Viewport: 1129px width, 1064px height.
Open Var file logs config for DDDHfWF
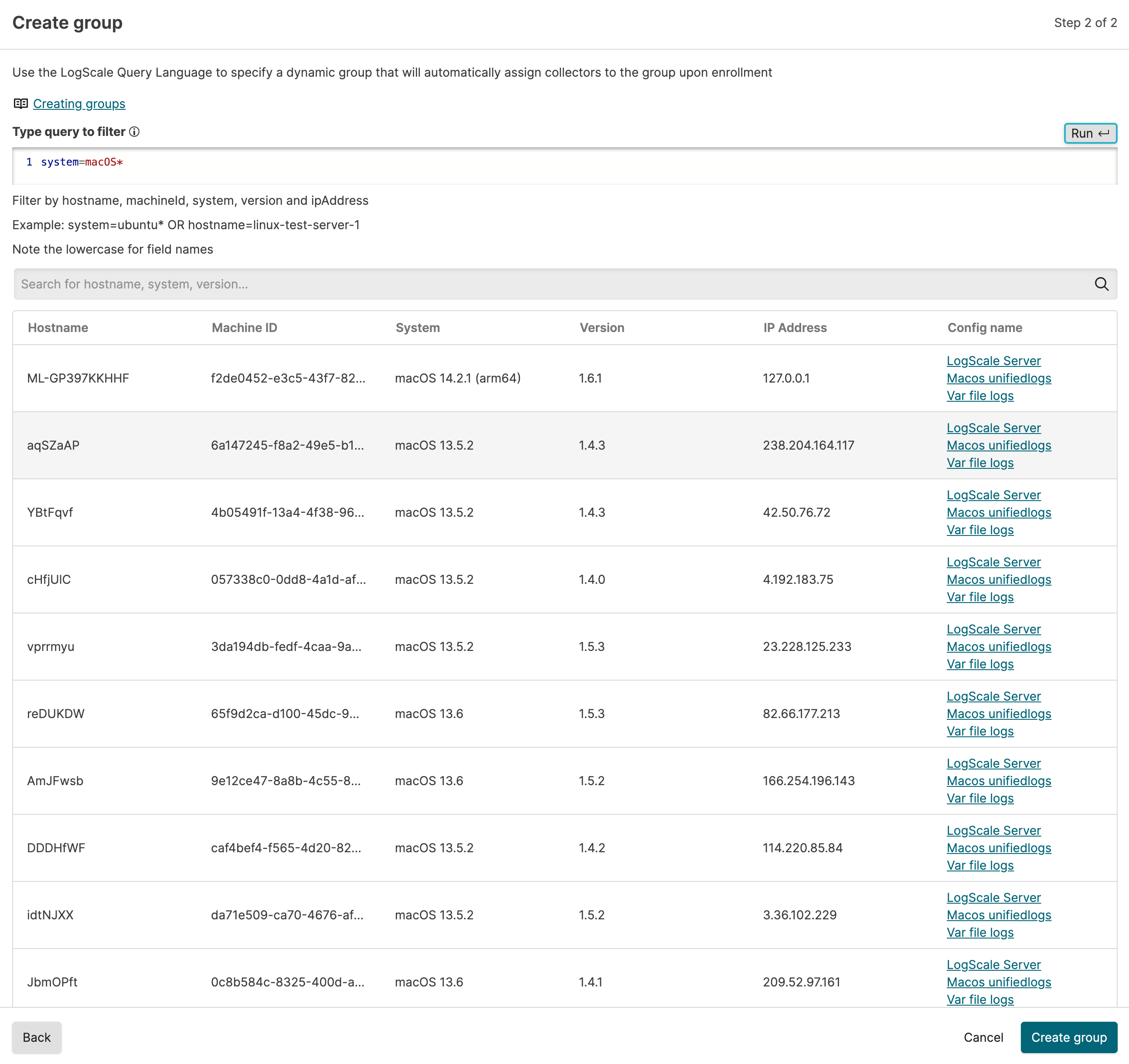(x=979, y=865)
